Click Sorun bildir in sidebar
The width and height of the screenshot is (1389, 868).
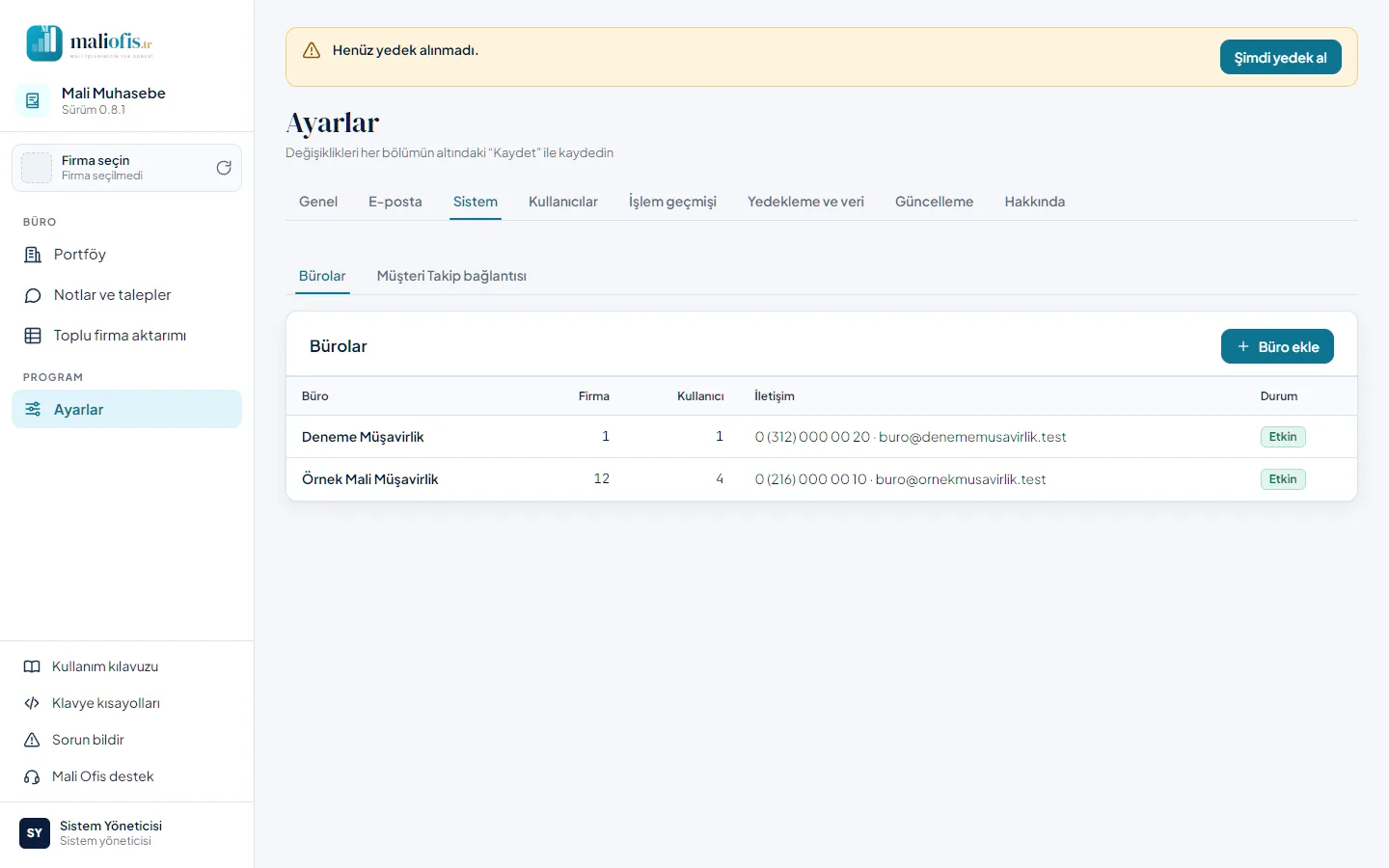126,740
